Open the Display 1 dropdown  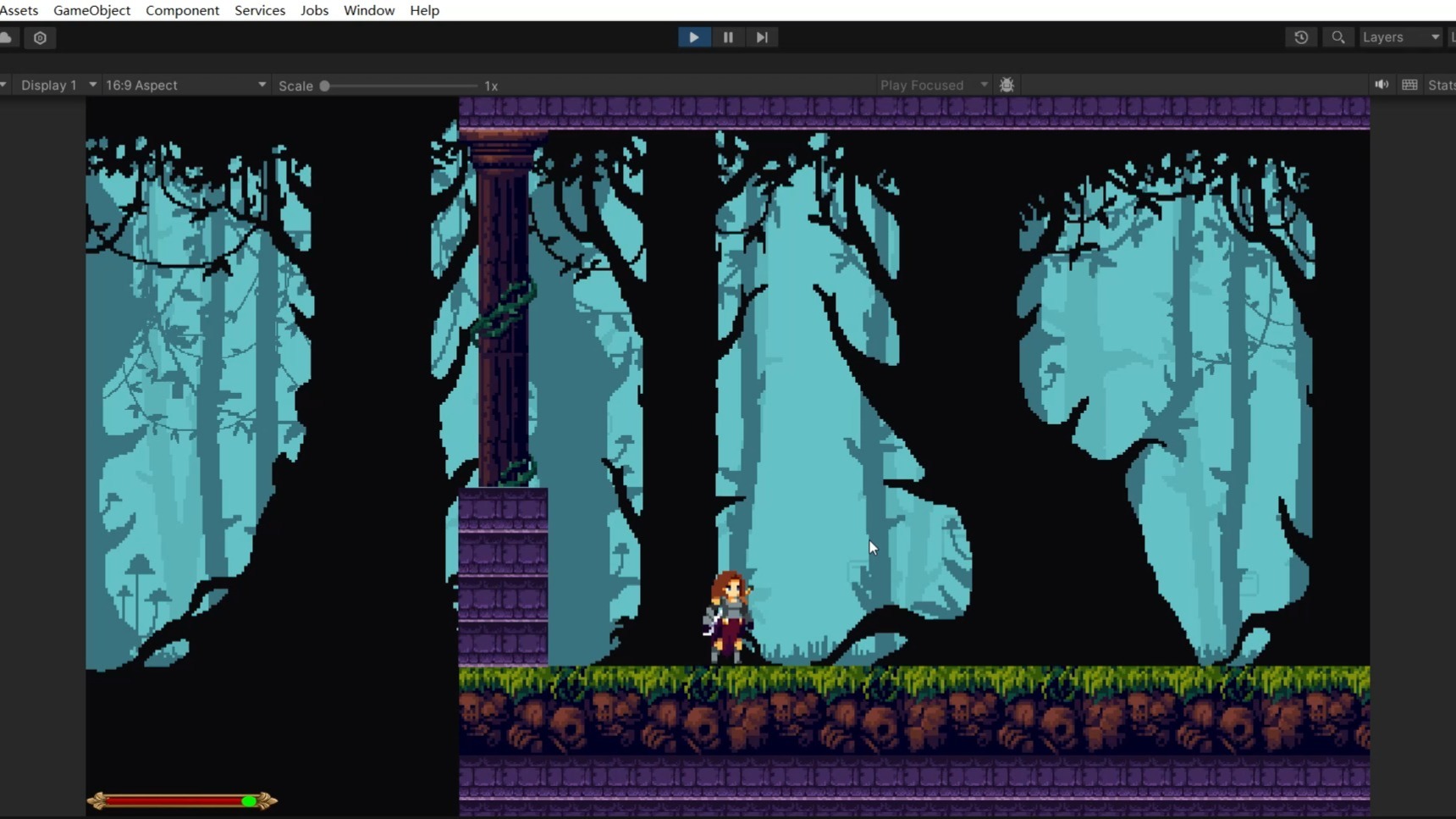pos(58,85)
